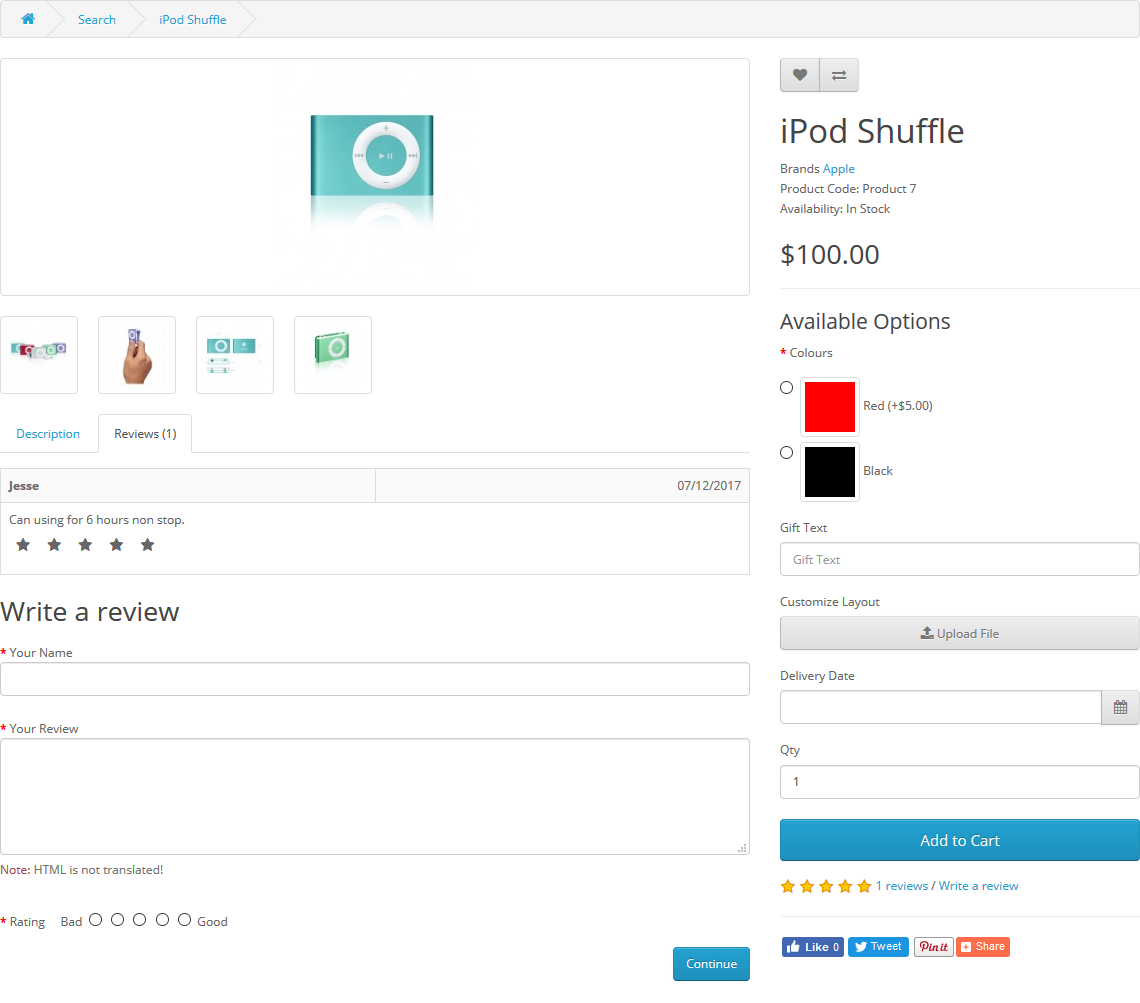Click the Write a review link
The height and width of the screenshot is (1003, 1140).
[x=978, y=886]
